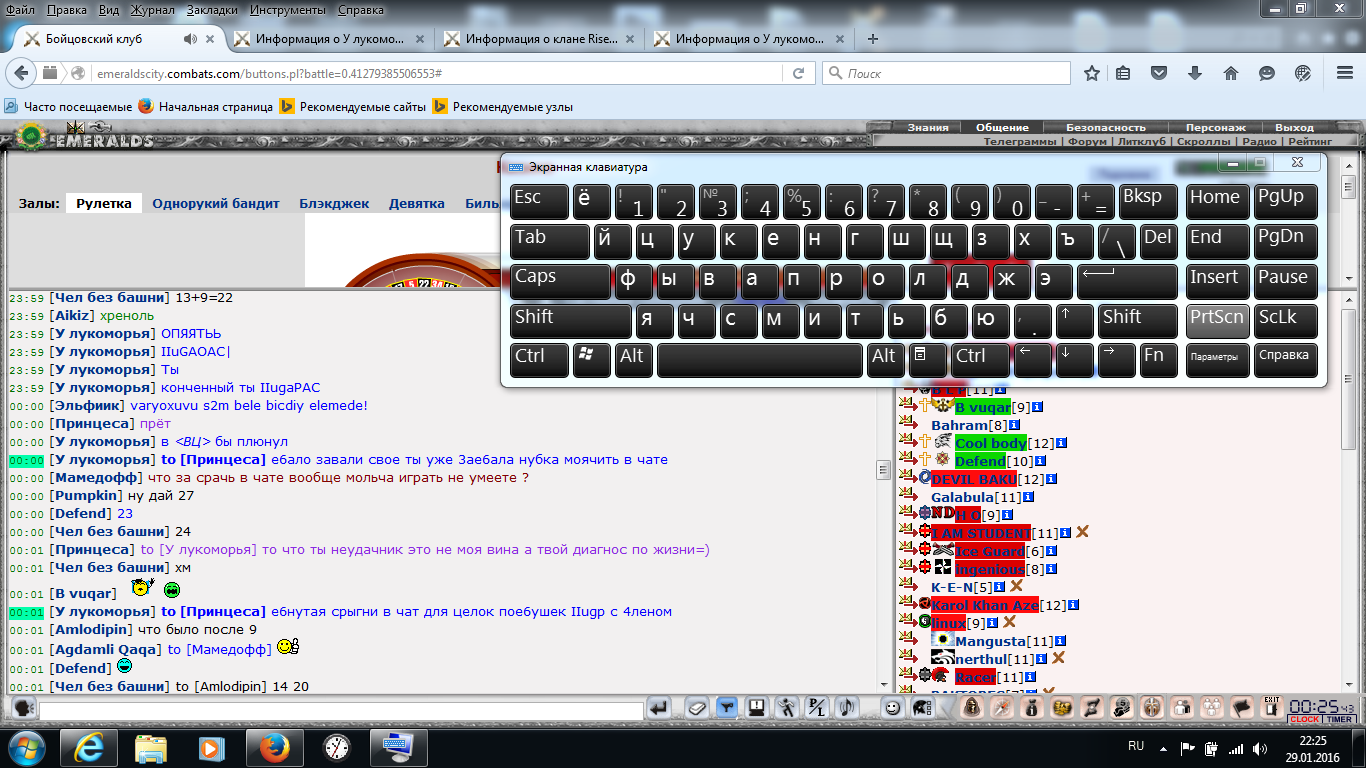The image size is (1366, 768).
Task: Open the Безопасность top menu
Action: (1106, 127)
